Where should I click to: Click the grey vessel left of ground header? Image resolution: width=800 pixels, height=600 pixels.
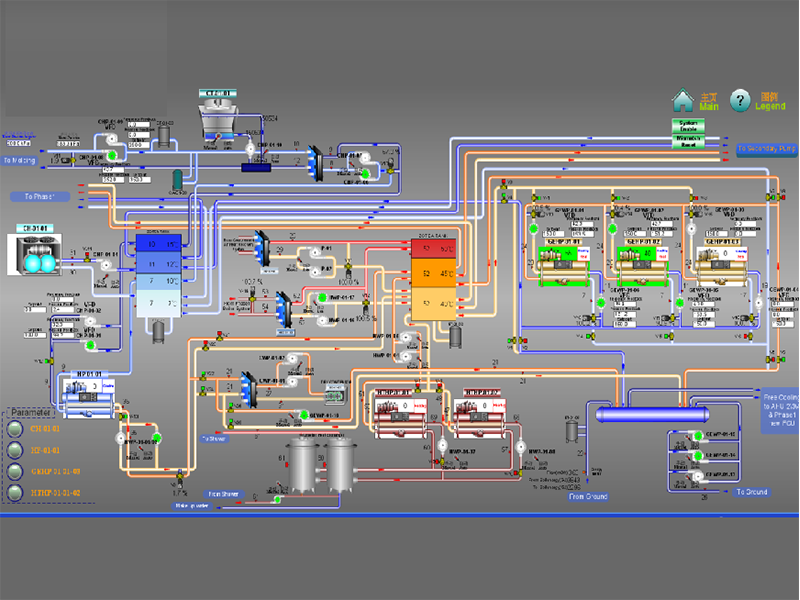point(572,431)
